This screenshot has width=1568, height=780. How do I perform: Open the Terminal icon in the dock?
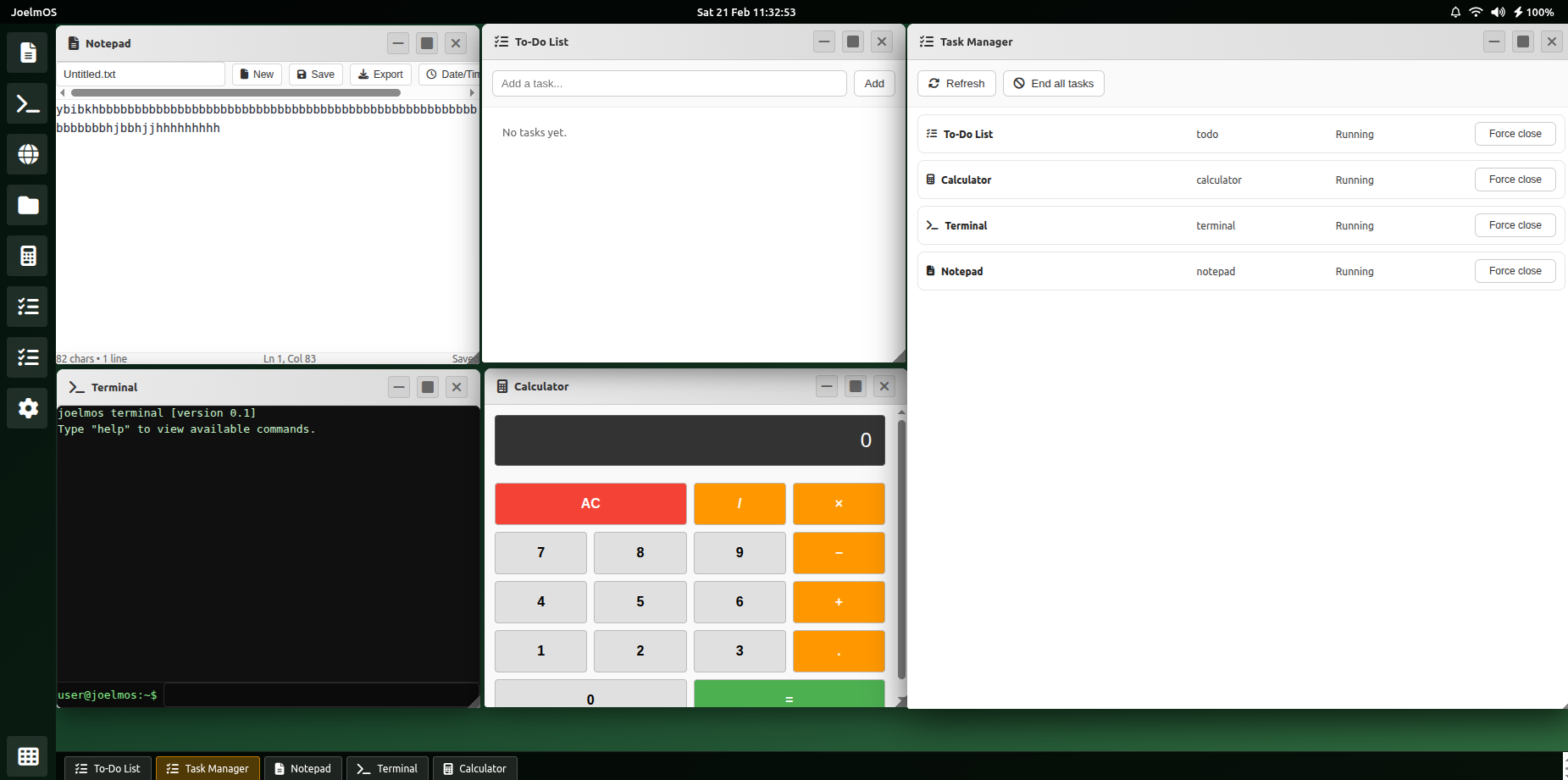[x=28, y=104]
